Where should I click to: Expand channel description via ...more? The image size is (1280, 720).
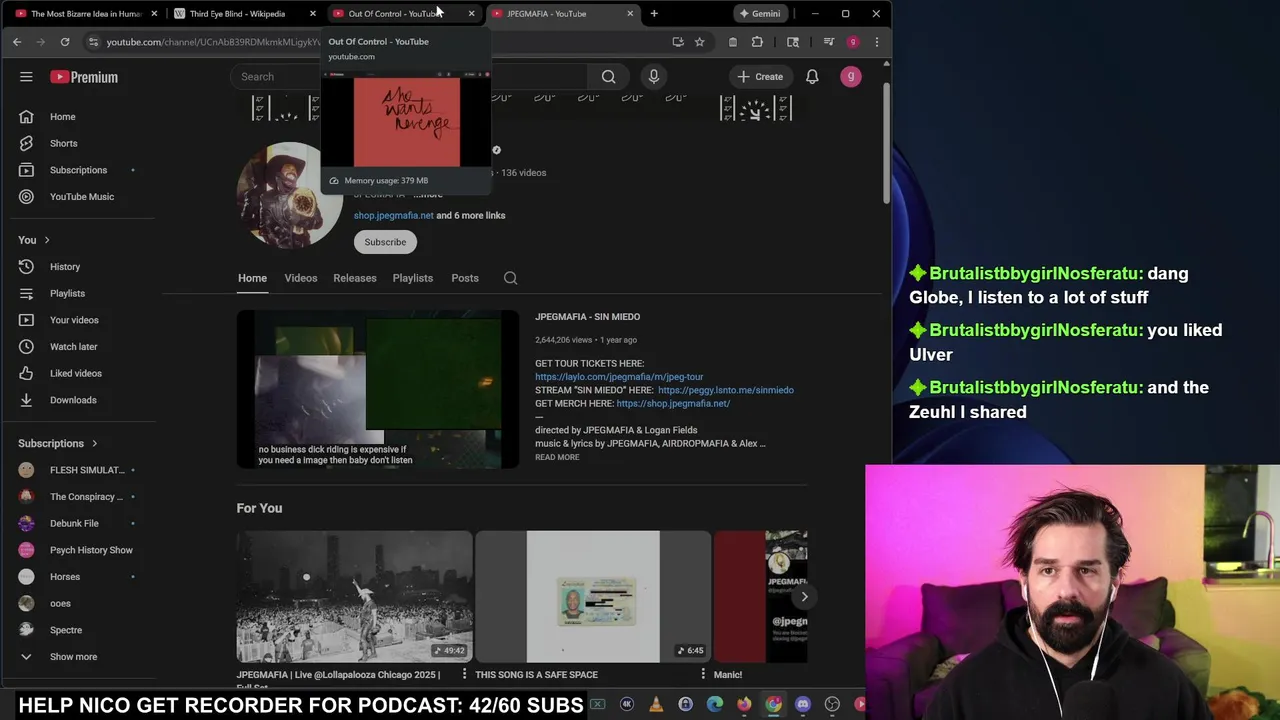[x=428, y=195]
